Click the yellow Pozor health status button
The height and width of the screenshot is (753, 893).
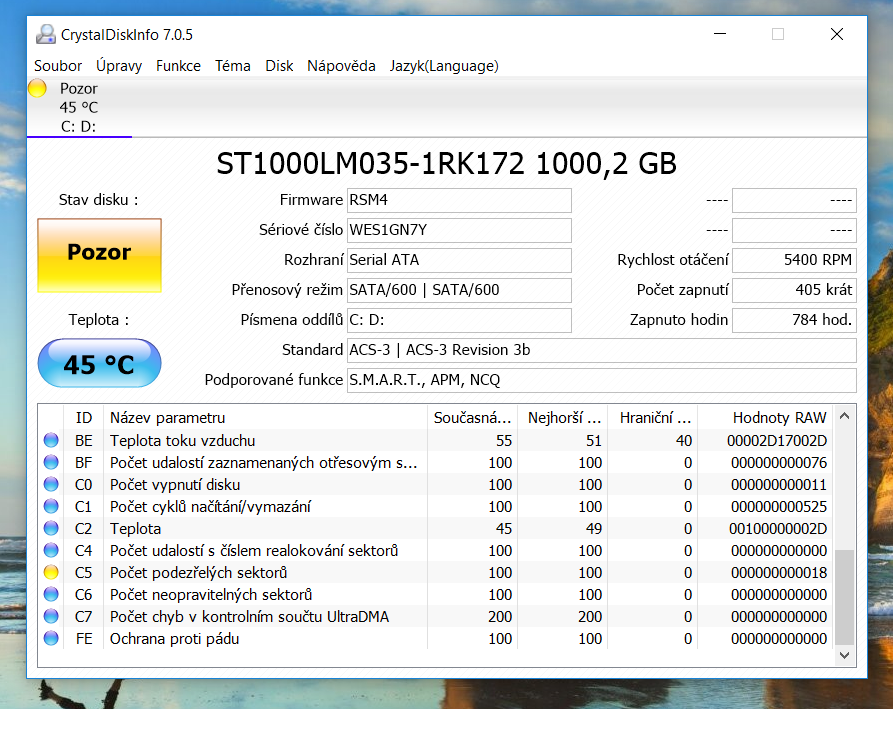pyautogui.click(x=99, y=255)
